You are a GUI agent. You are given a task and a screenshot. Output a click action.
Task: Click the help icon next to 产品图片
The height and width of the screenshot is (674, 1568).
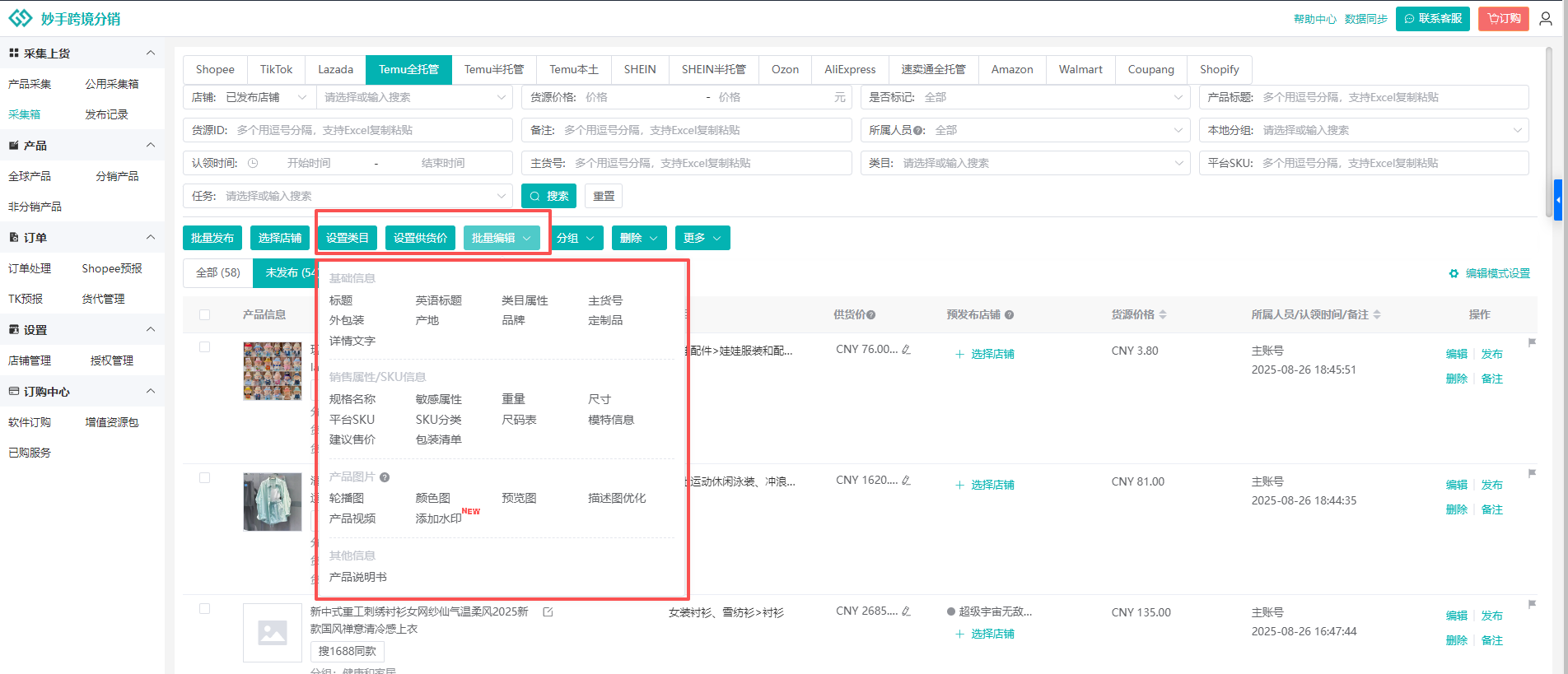click(x=385, y=477)
